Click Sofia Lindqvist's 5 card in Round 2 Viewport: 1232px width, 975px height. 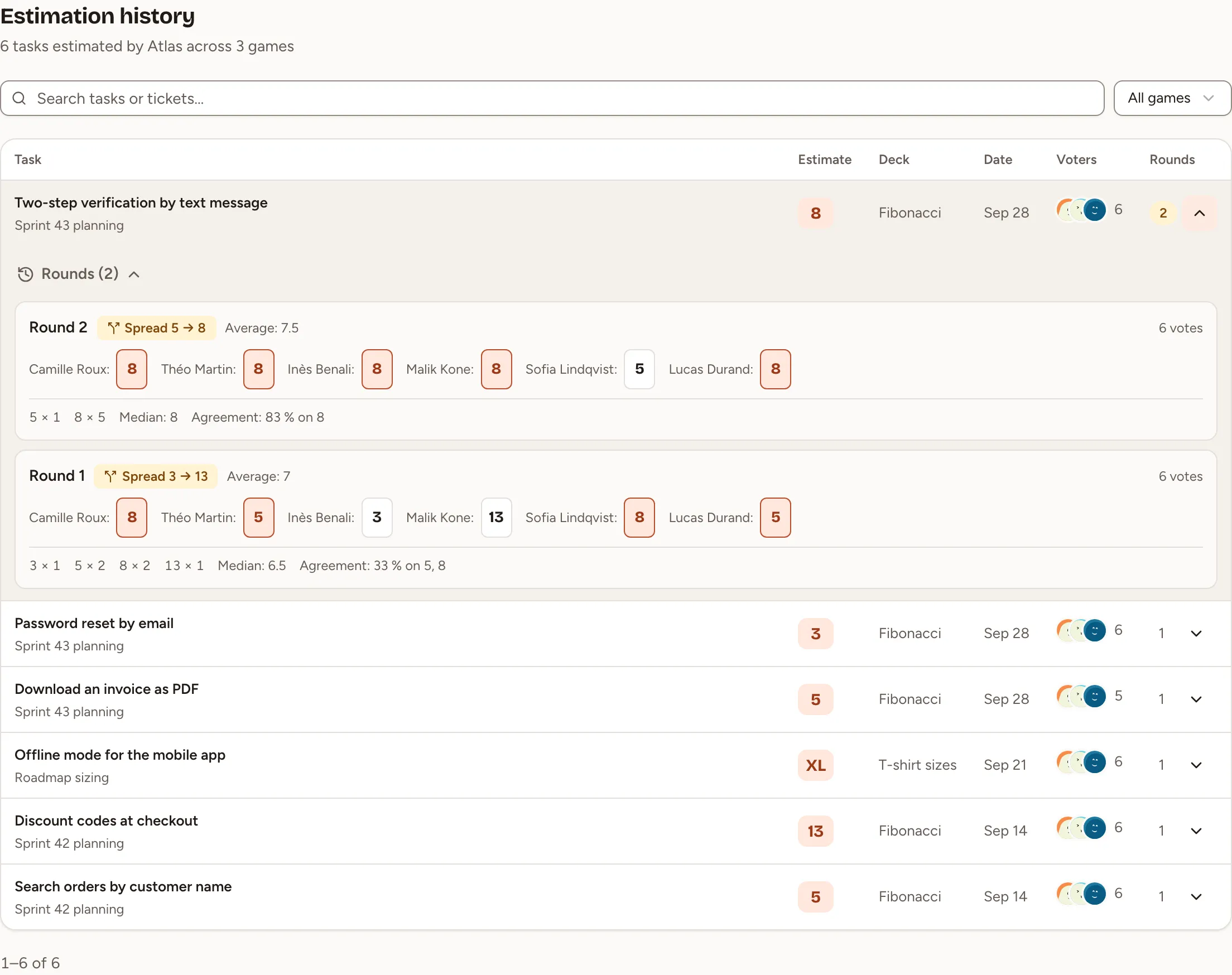pos(639,369)
